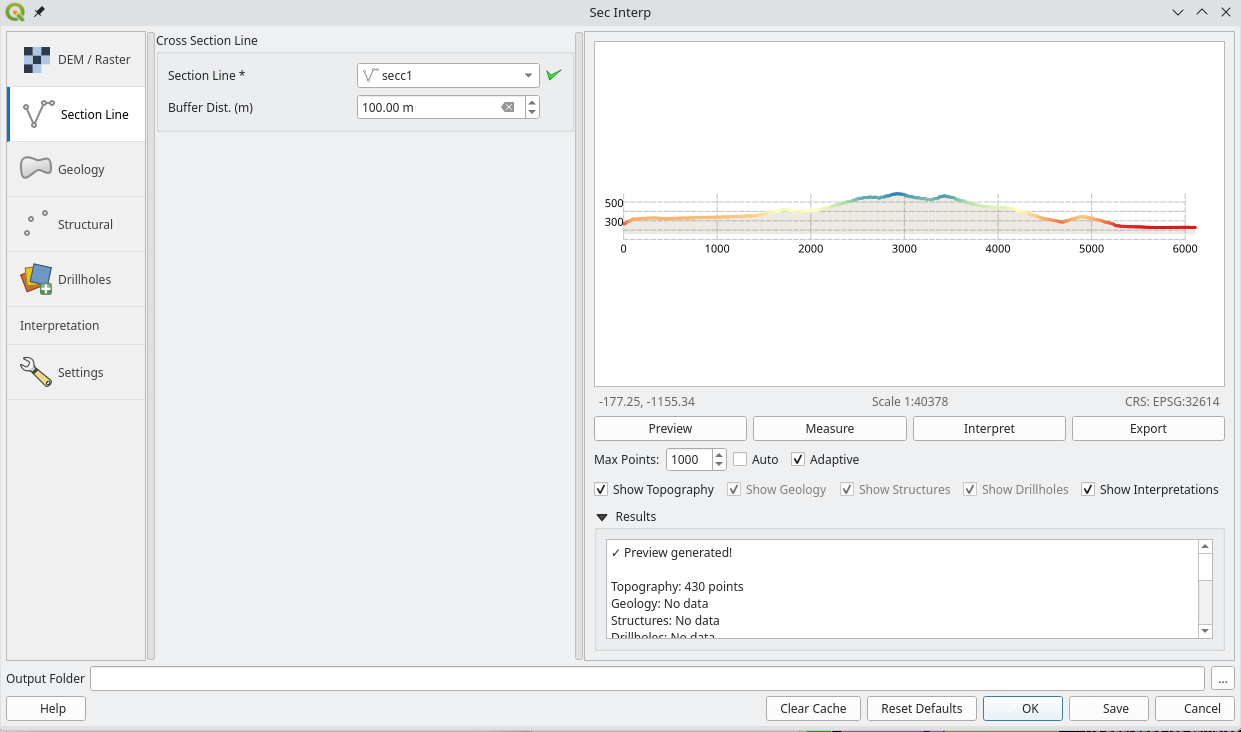The height and width of the screenshot is (732, 1241).
Task: Select the Geology polygon icon
Action: click(36, 169)
